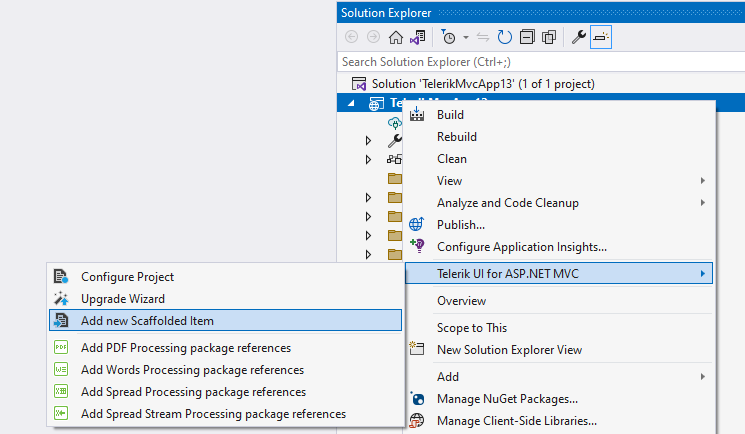The height and width of the screenshot is (434, 745).
Task: Click the Add new Scaffolded Item icon
Action: (x=61, y=321)
